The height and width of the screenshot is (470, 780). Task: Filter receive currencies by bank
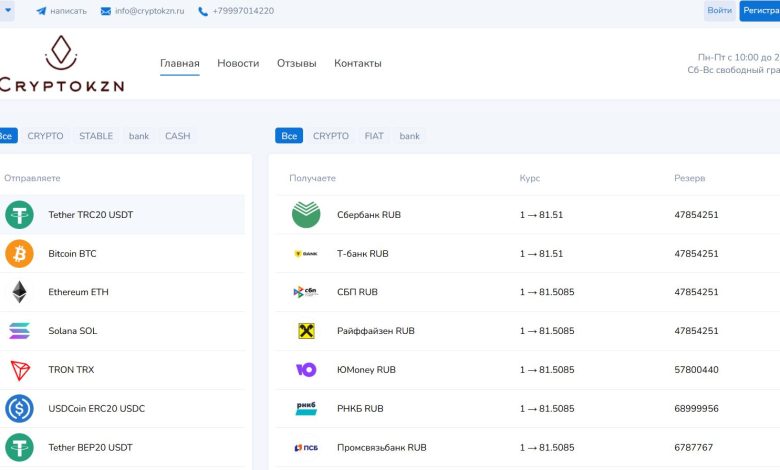click(x=409, y=136)
